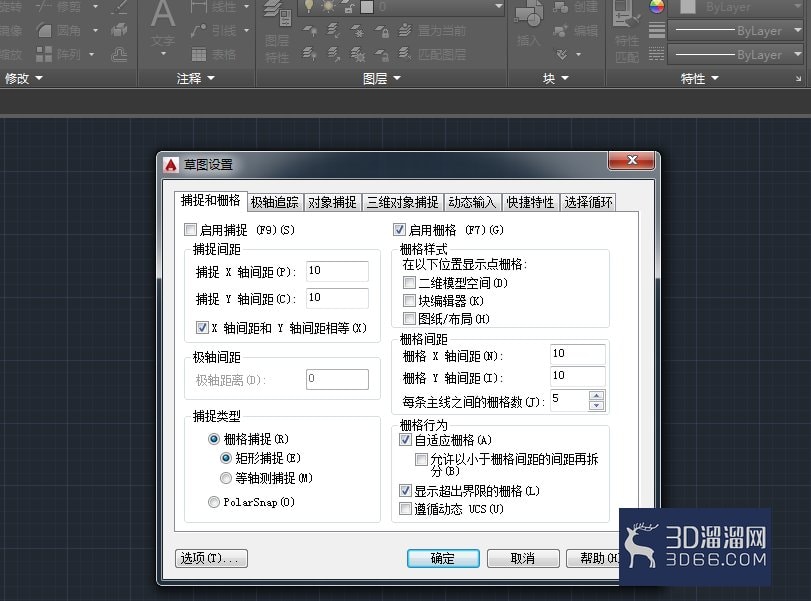
Task: Switch to 三维对象捕捉 tab
Action: click(402, 202)
